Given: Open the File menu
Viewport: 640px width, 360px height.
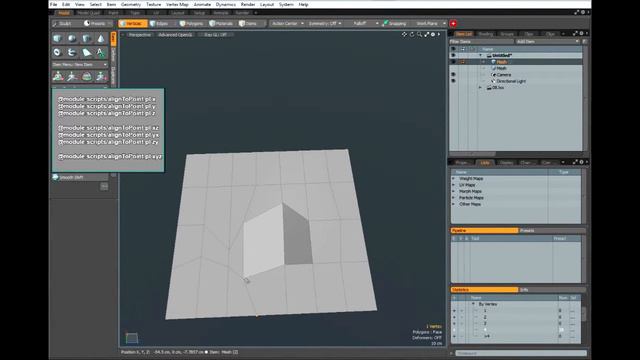Looking at the screenshot, I should coord(53,4).
